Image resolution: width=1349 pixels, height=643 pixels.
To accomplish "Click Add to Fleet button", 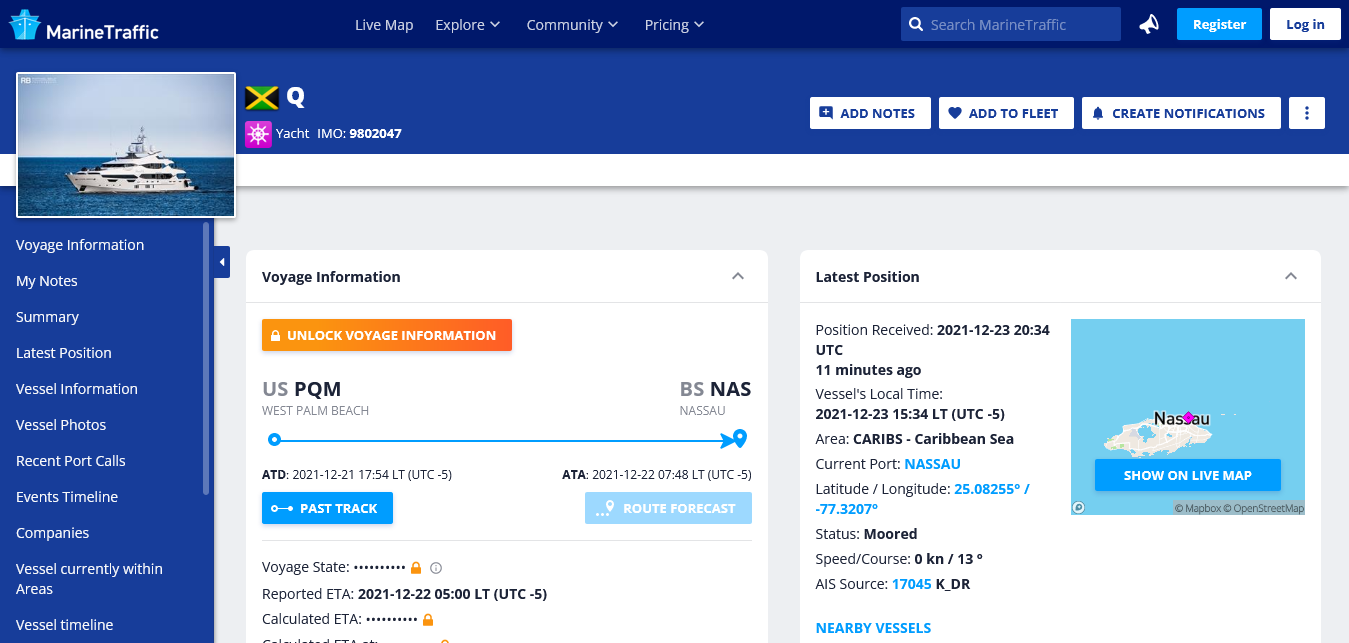I will (1006, 113).
